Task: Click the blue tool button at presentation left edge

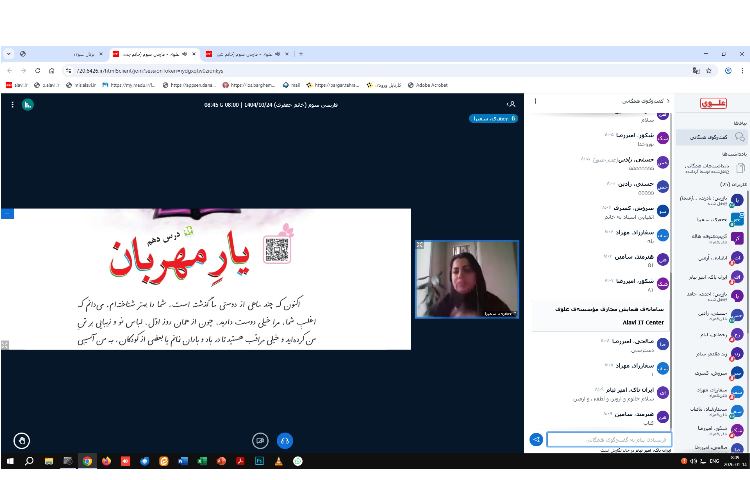Action: (7, 214)
